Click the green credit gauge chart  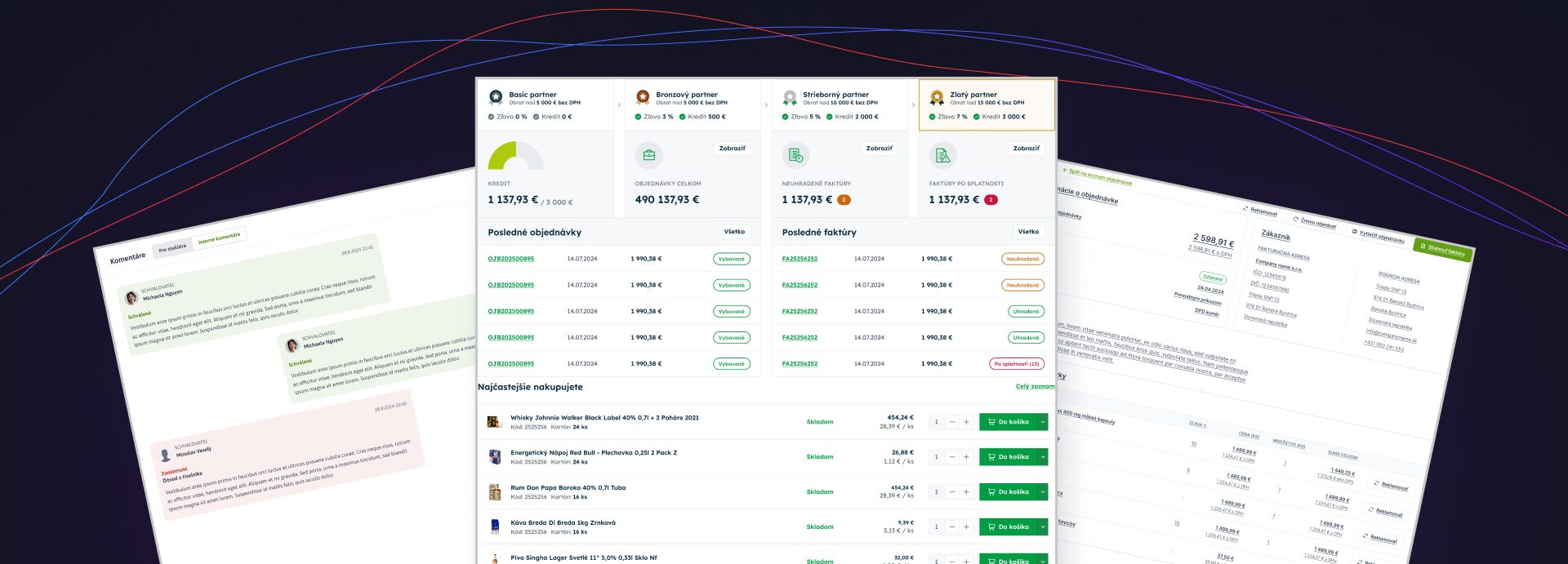[x=514, y=157]
